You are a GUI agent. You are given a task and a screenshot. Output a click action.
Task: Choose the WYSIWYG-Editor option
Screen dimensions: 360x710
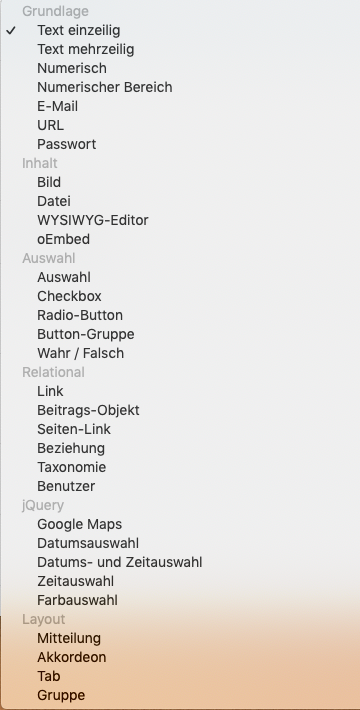coord(180,221)
